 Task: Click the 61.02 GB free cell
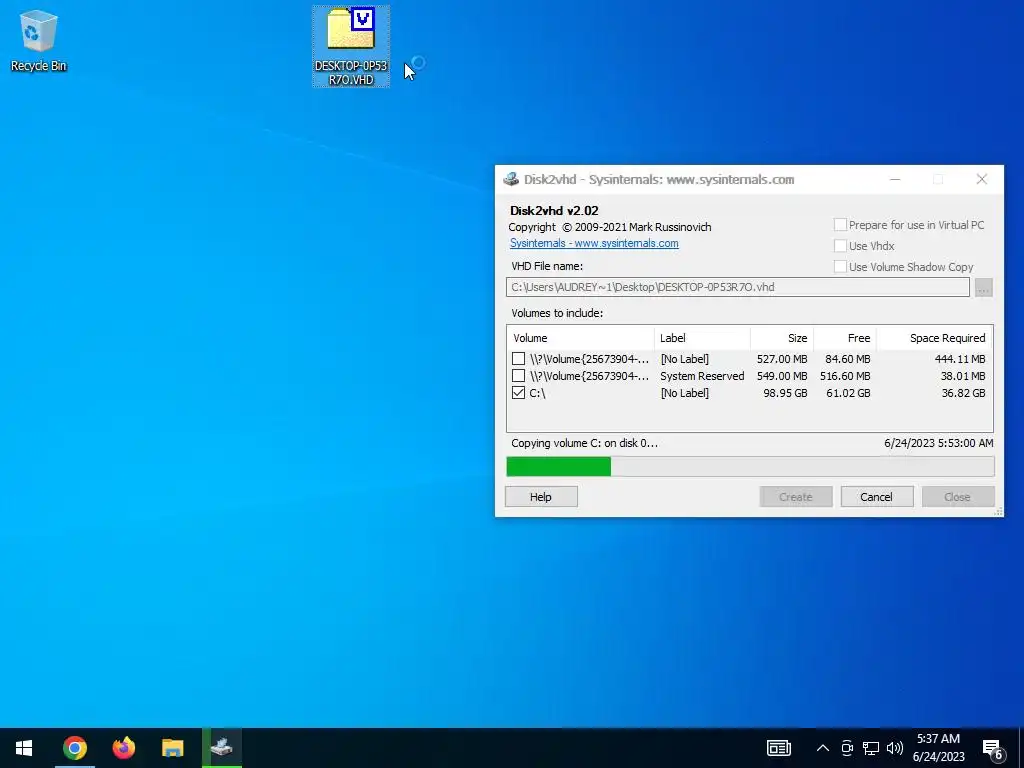tap(848, 393)
